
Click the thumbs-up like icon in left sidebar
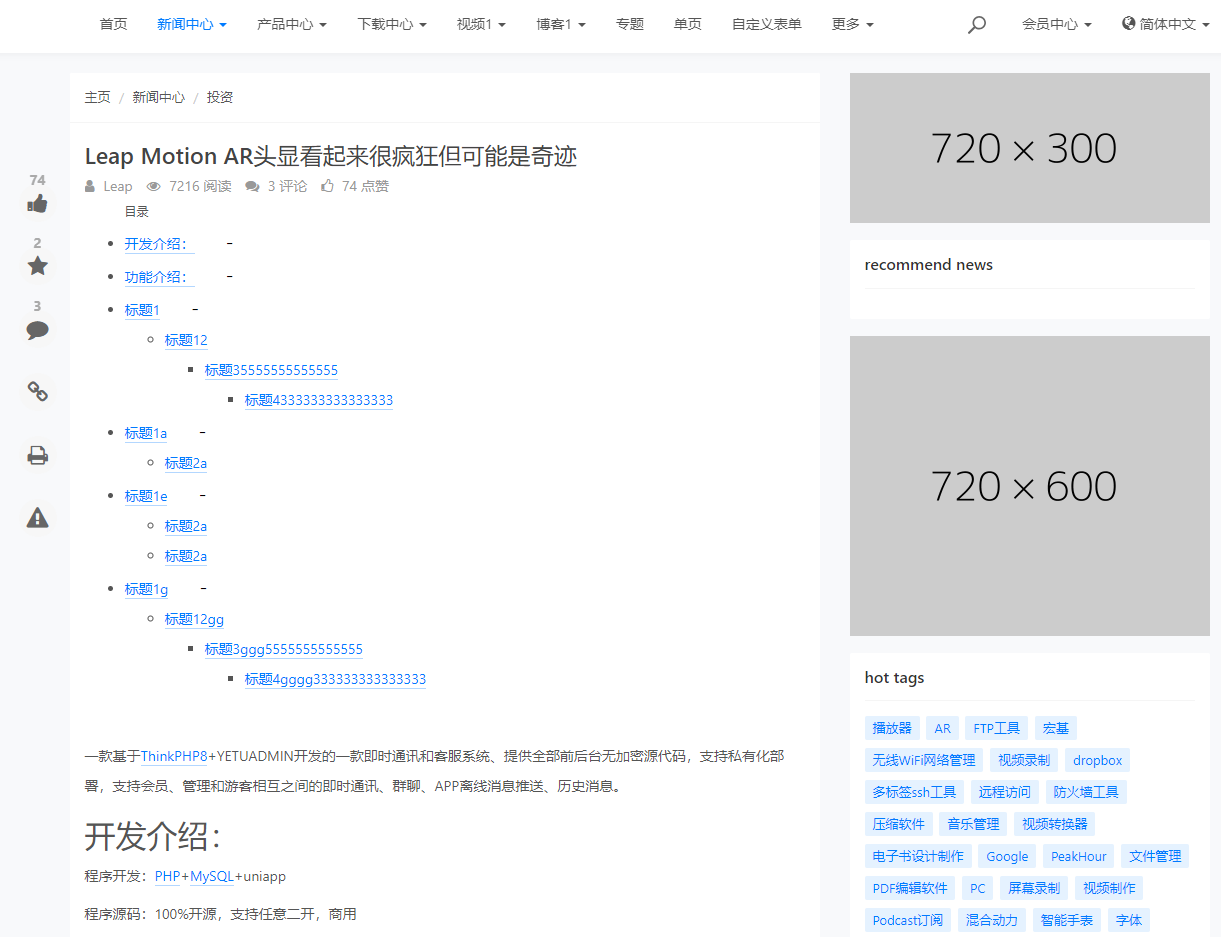[37, 204]
